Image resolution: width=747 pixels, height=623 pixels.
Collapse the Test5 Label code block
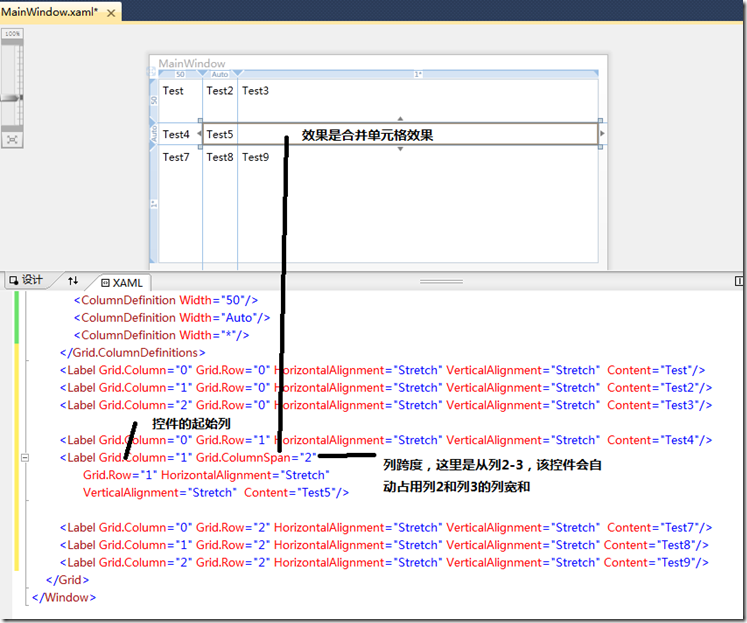pyautogui.click(x=25, y=458)
